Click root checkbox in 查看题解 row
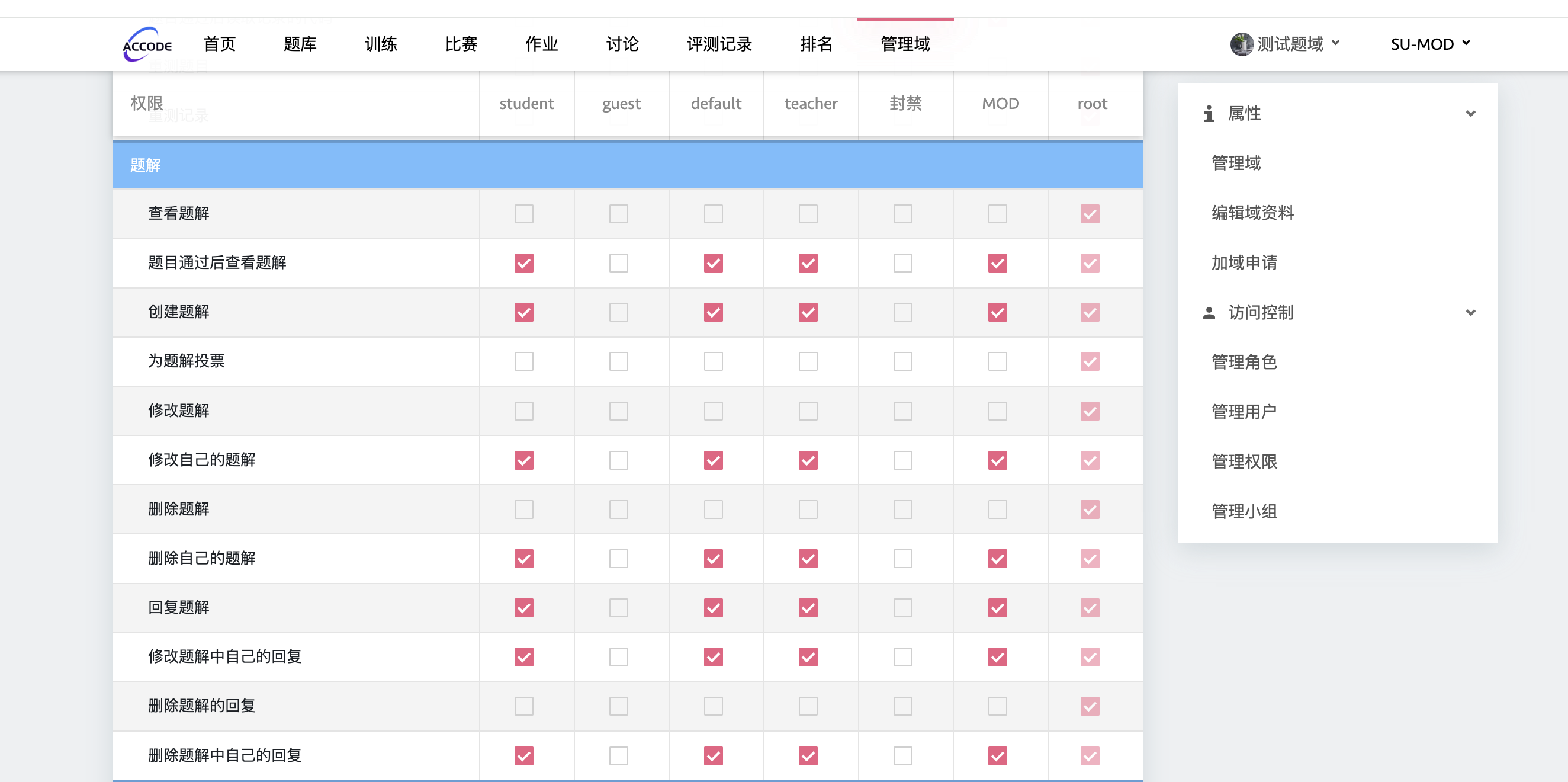Screen dimensions: 1568x782 pos(1090,214)
